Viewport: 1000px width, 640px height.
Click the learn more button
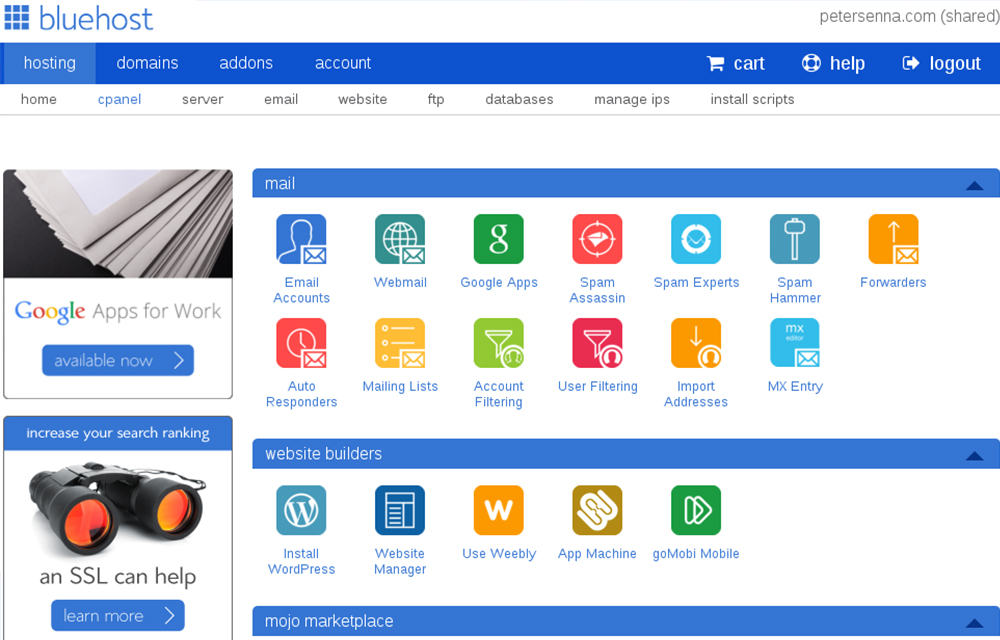[x=118, y=615]
